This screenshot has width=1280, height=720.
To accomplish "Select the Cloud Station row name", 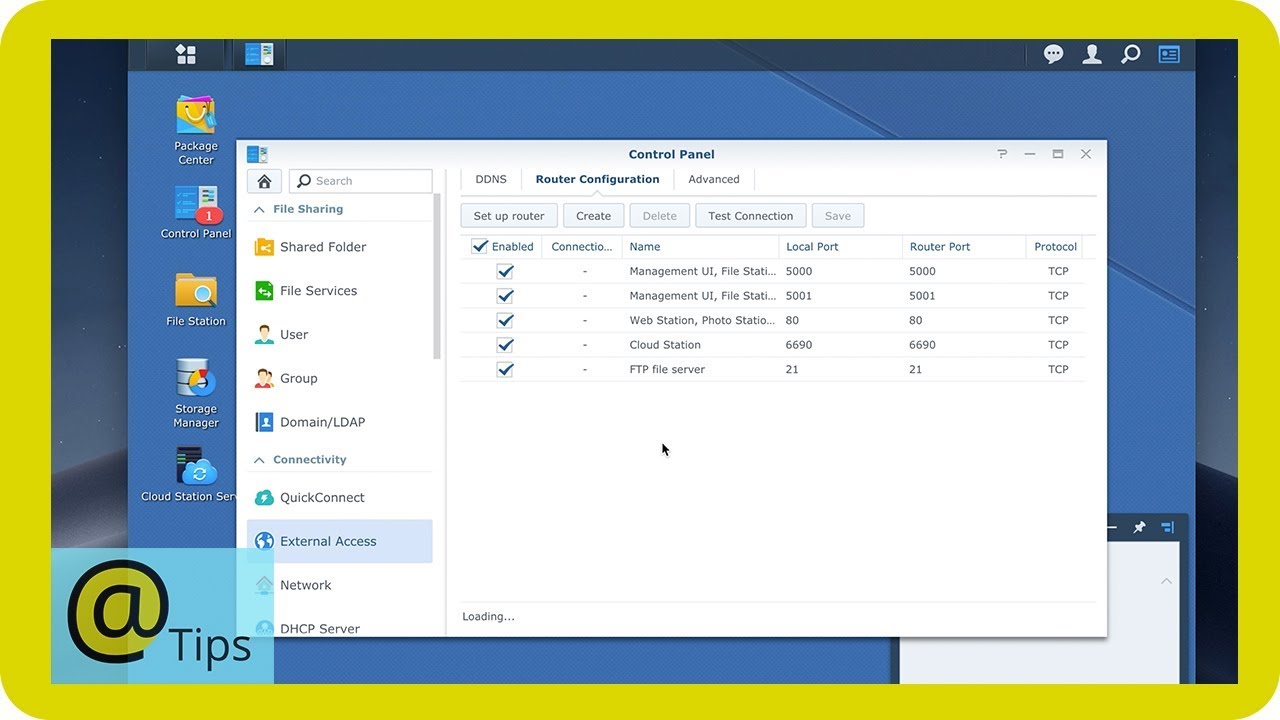I will 665,345.
